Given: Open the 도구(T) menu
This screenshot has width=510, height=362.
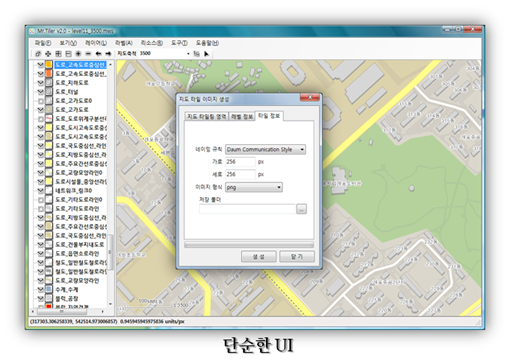Looking at the screenshot, I should click(x=179, y=43).
